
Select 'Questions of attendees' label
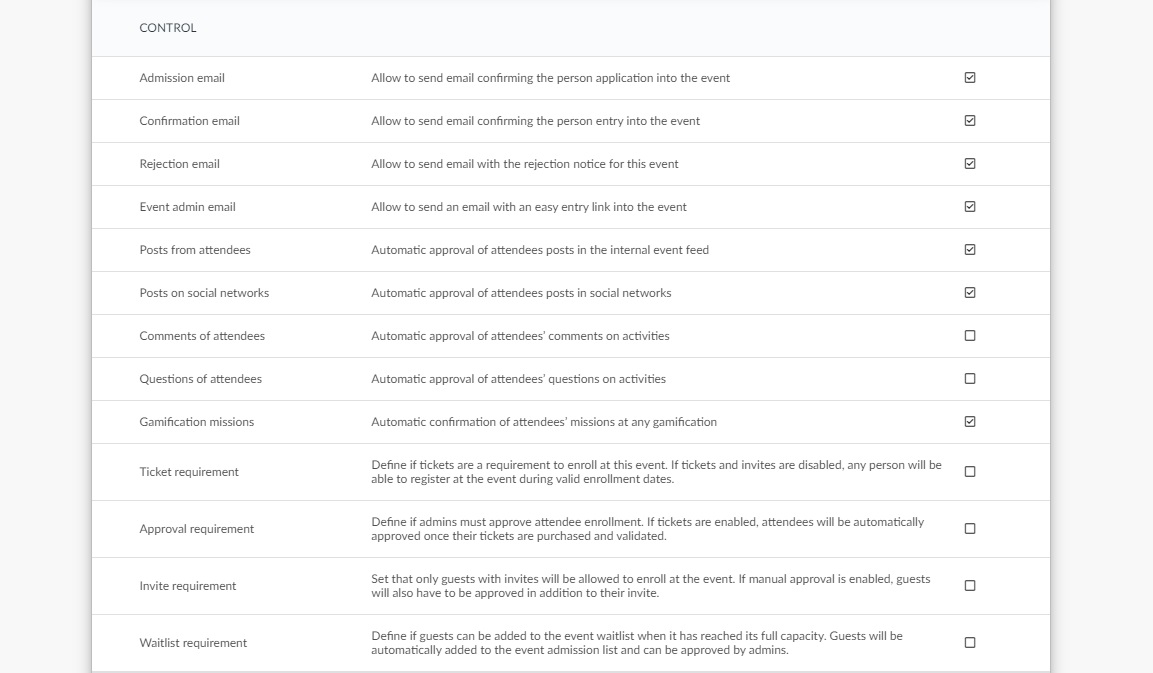pyautogui.click(x=200, y=379)
